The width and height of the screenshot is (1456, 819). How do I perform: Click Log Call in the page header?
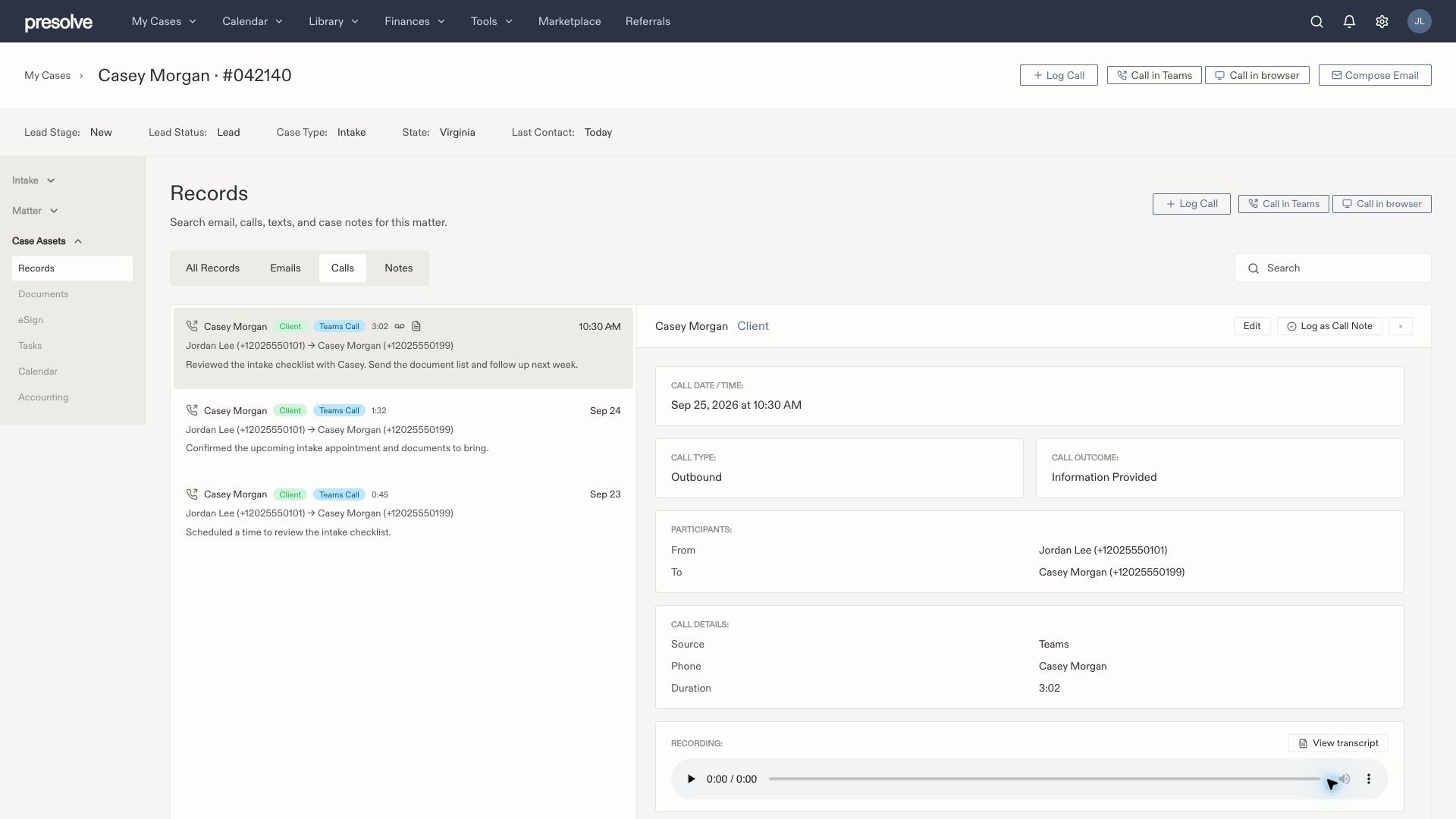(1059, 75)
